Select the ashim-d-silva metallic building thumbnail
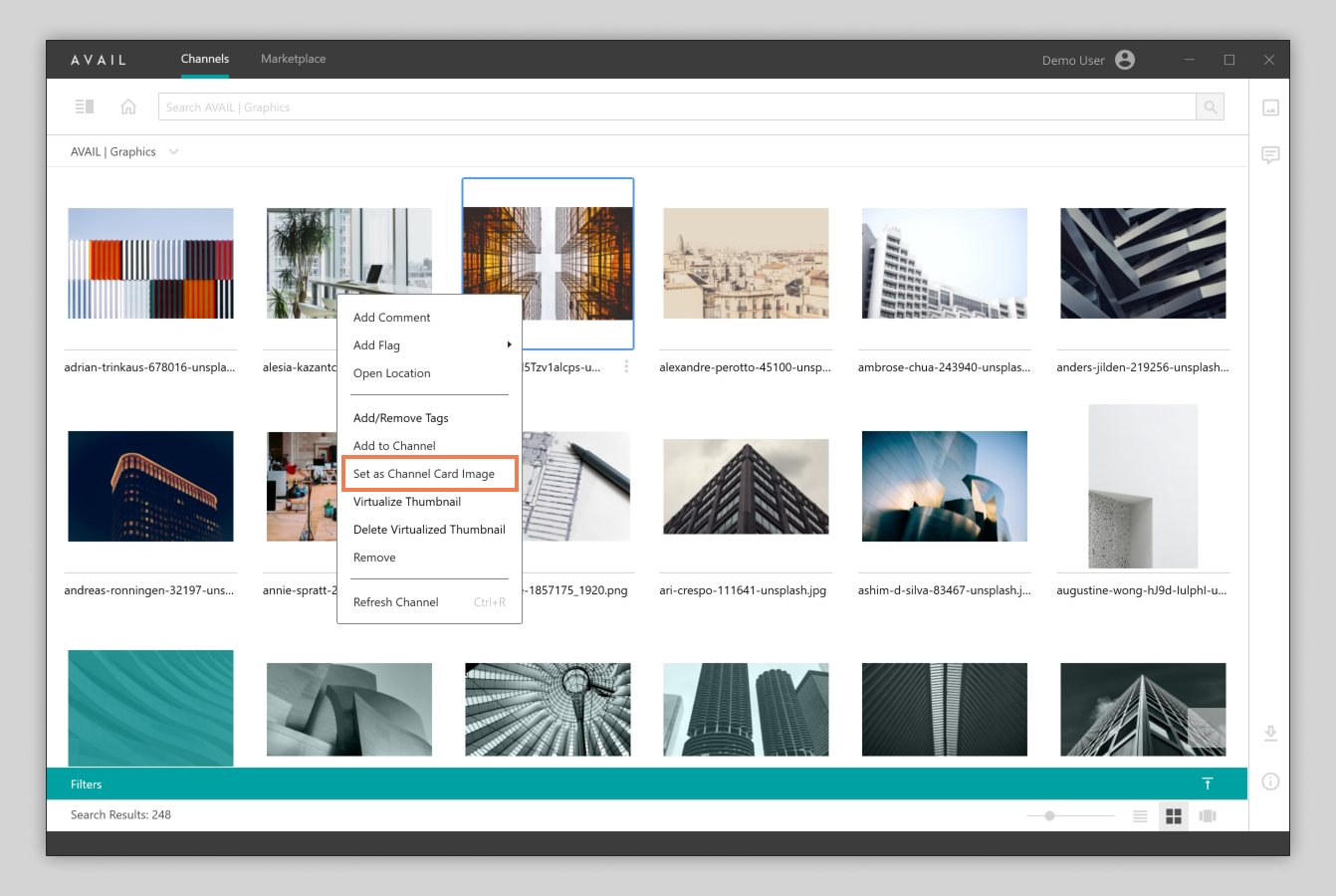Viewport: 1336px width, 896px height. pos(944,486)
